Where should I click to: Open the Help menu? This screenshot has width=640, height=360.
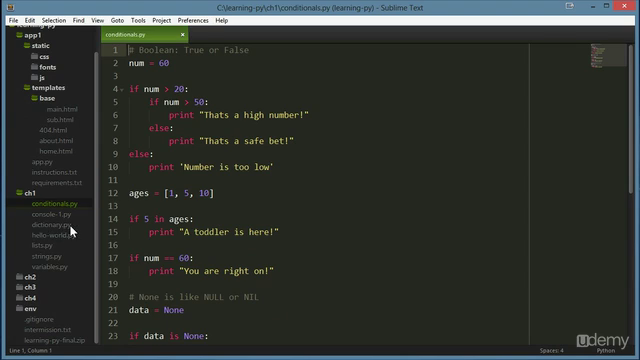(x=222, y=20)
